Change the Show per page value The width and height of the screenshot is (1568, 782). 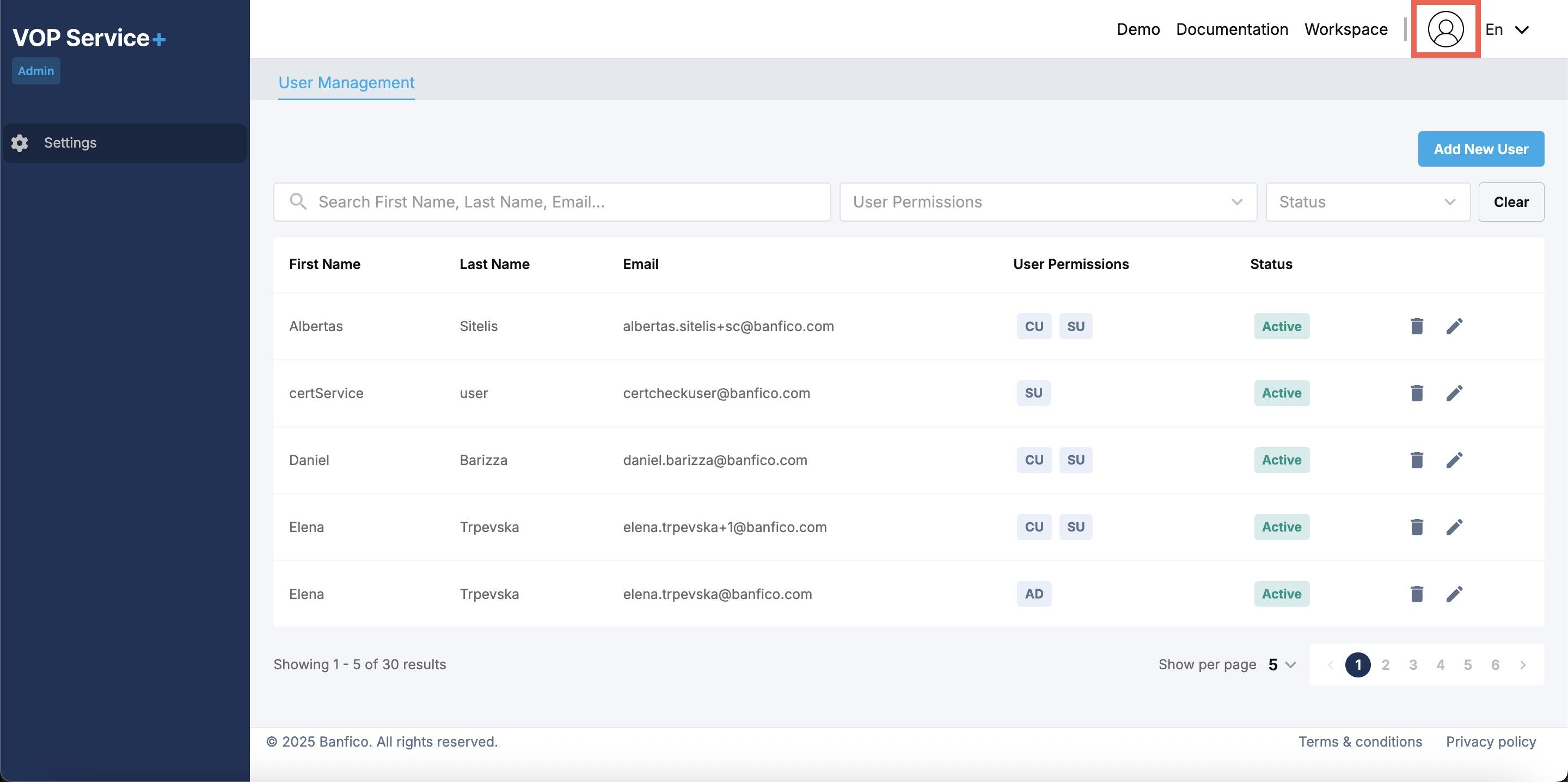[x=1281, y=664]
